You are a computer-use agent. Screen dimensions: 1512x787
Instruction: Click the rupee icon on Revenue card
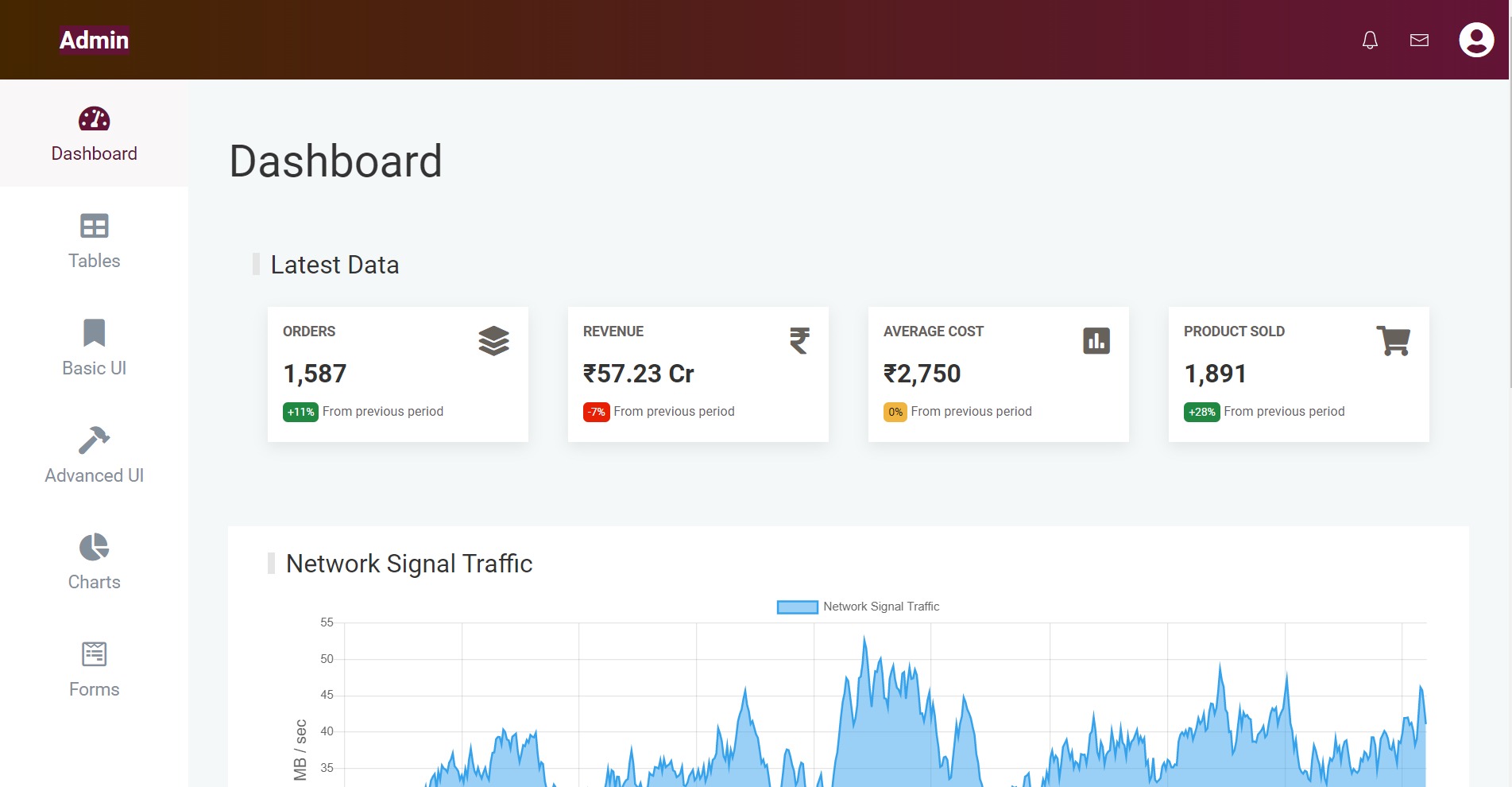point(799,341)
